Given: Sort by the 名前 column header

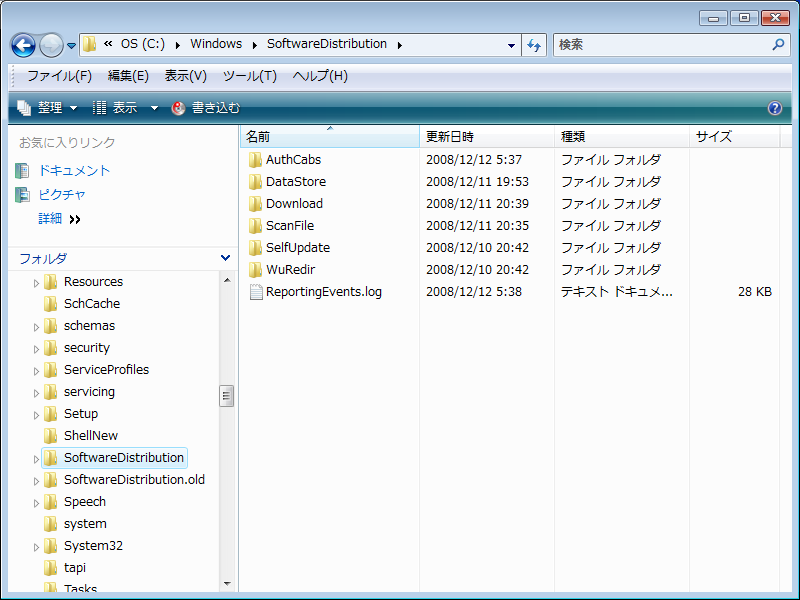Looking at the screenshot, I should 330,136.
